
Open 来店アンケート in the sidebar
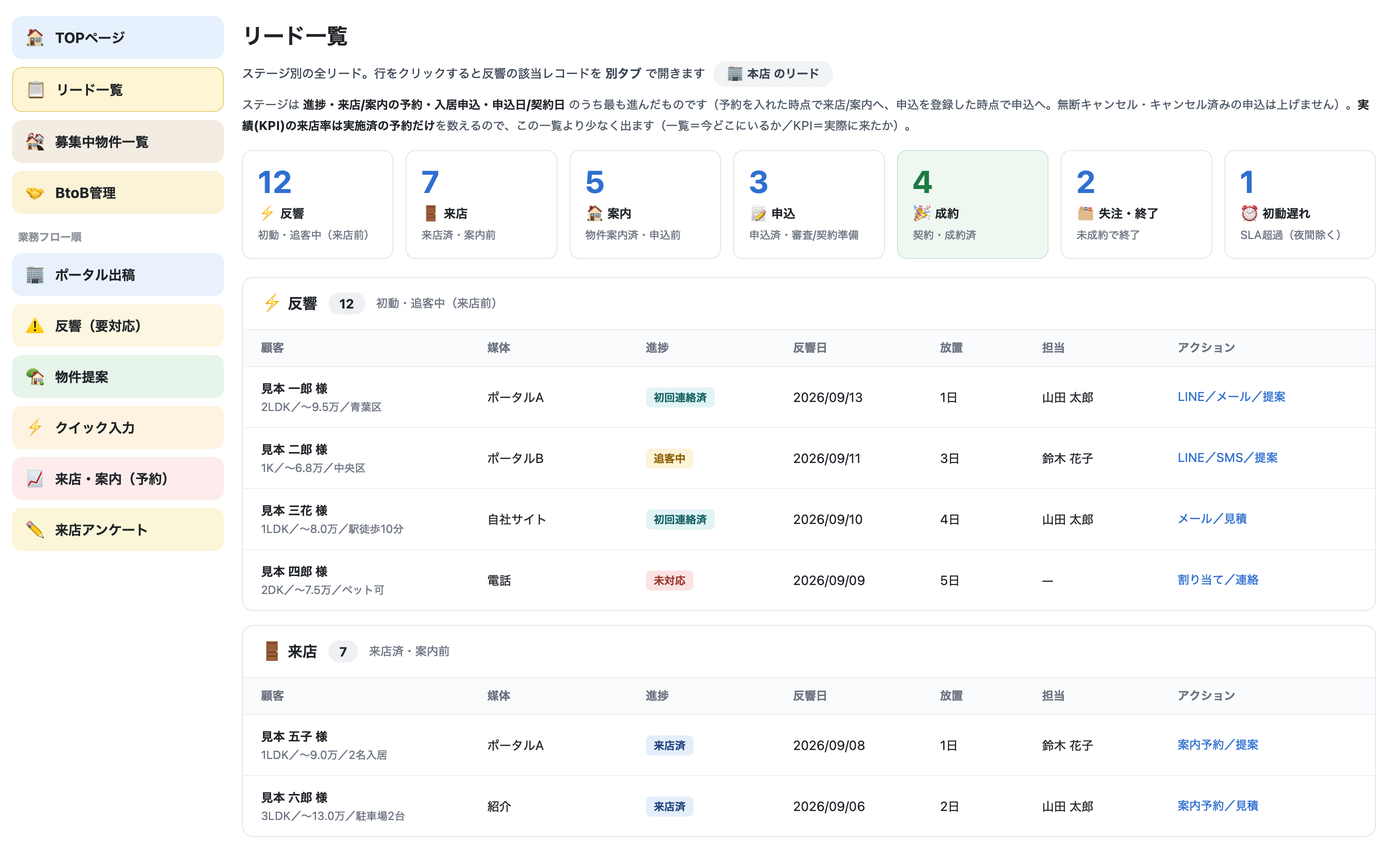click(x=118, y=530)
